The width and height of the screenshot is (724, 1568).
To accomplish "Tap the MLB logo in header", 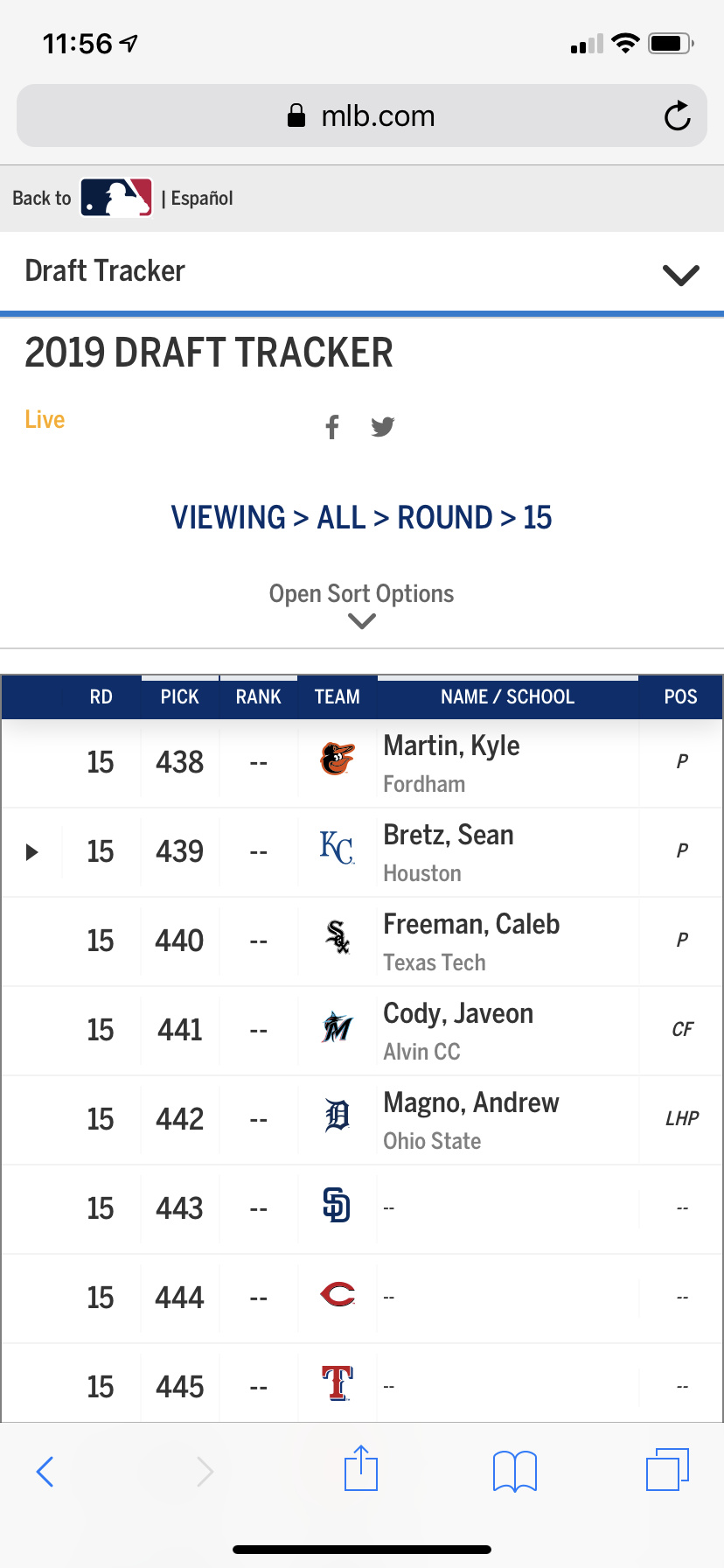I will 116,198.
